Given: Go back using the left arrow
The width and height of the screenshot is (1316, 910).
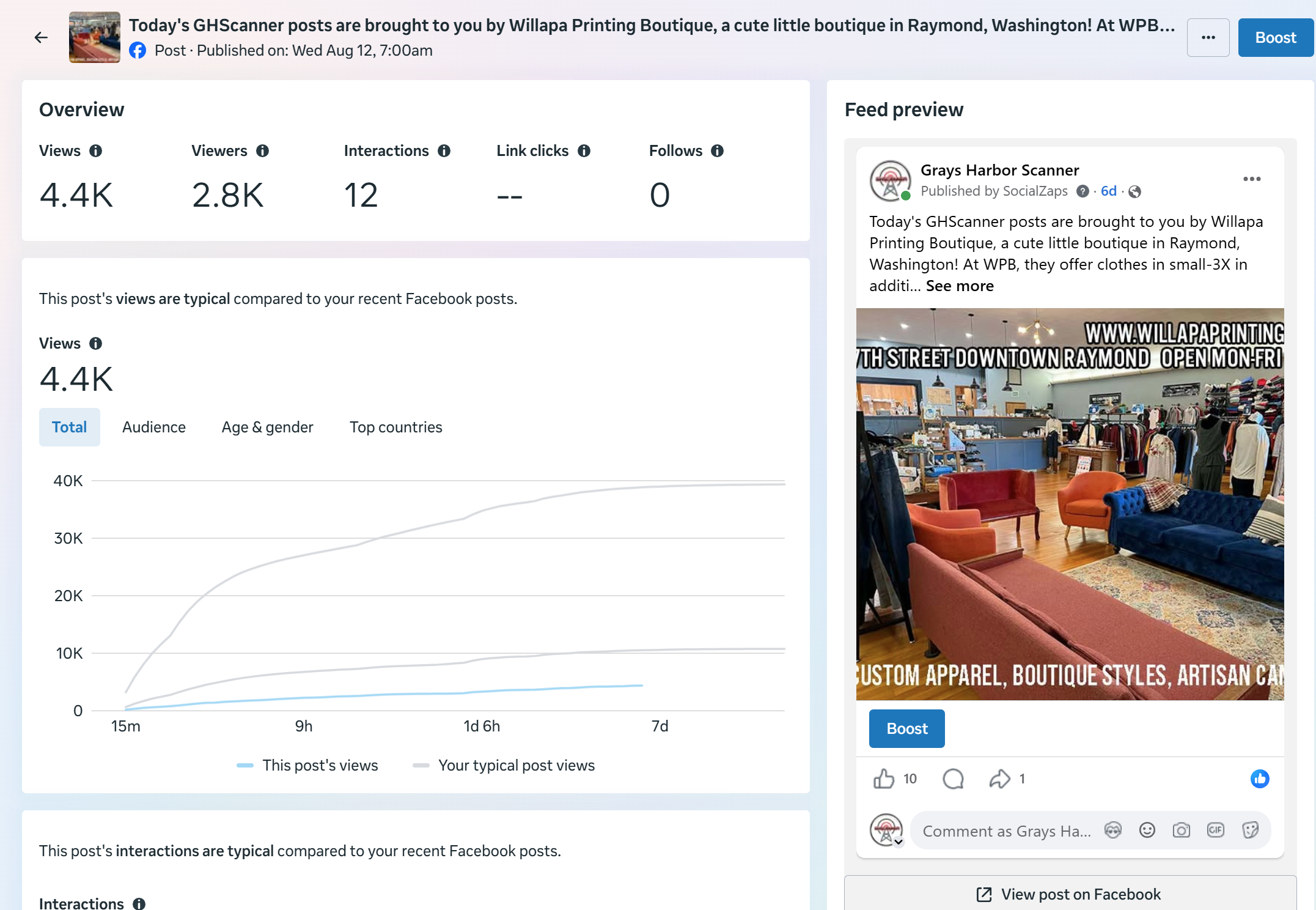Looking at the screenshot, I should point(41,38).
